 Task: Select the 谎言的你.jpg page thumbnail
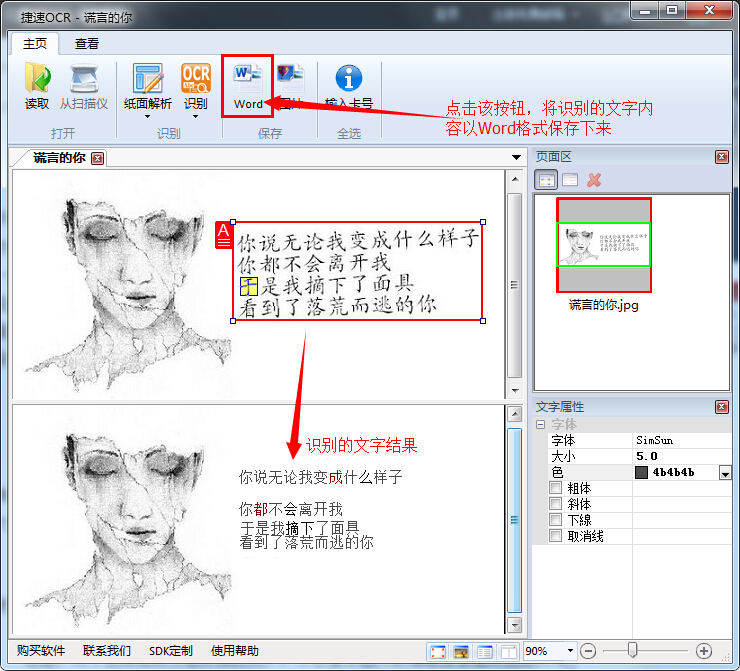pos(604,245)
